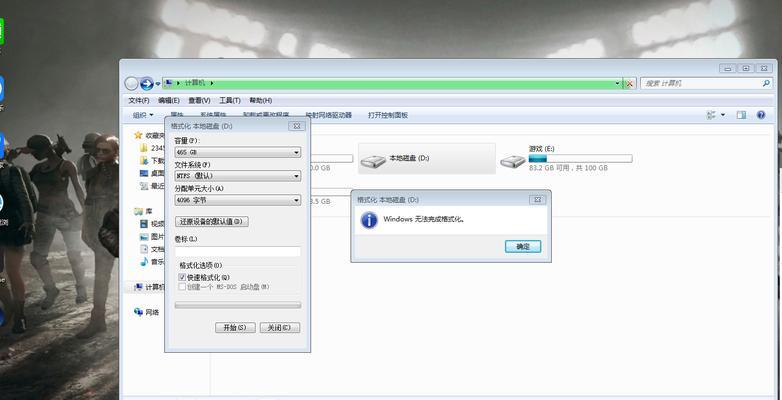
Task: Select the 收藏夹 star in sidebar
Action: (x=138, y=135)
